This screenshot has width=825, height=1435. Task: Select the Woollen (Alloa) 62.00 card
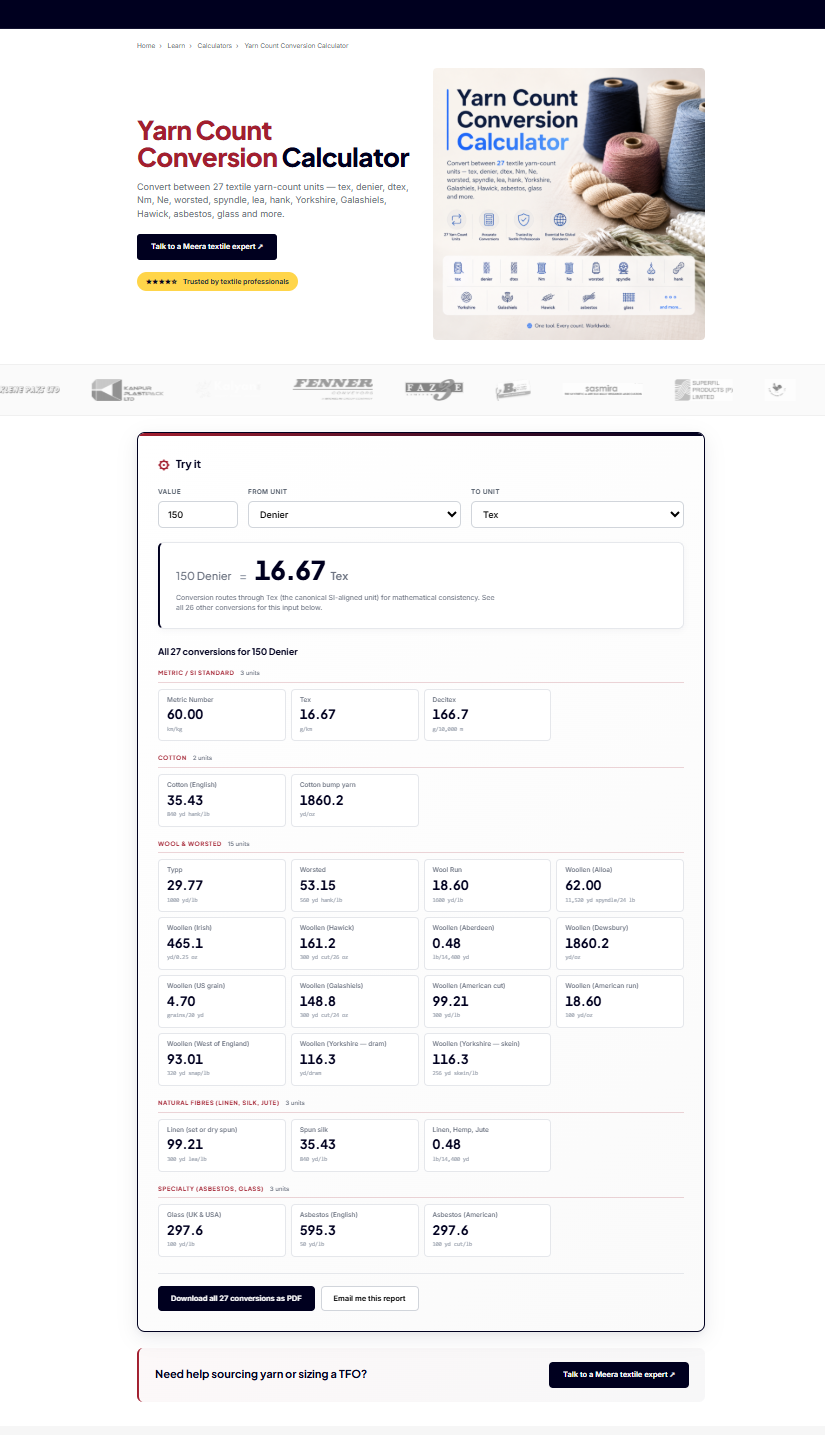620,885
